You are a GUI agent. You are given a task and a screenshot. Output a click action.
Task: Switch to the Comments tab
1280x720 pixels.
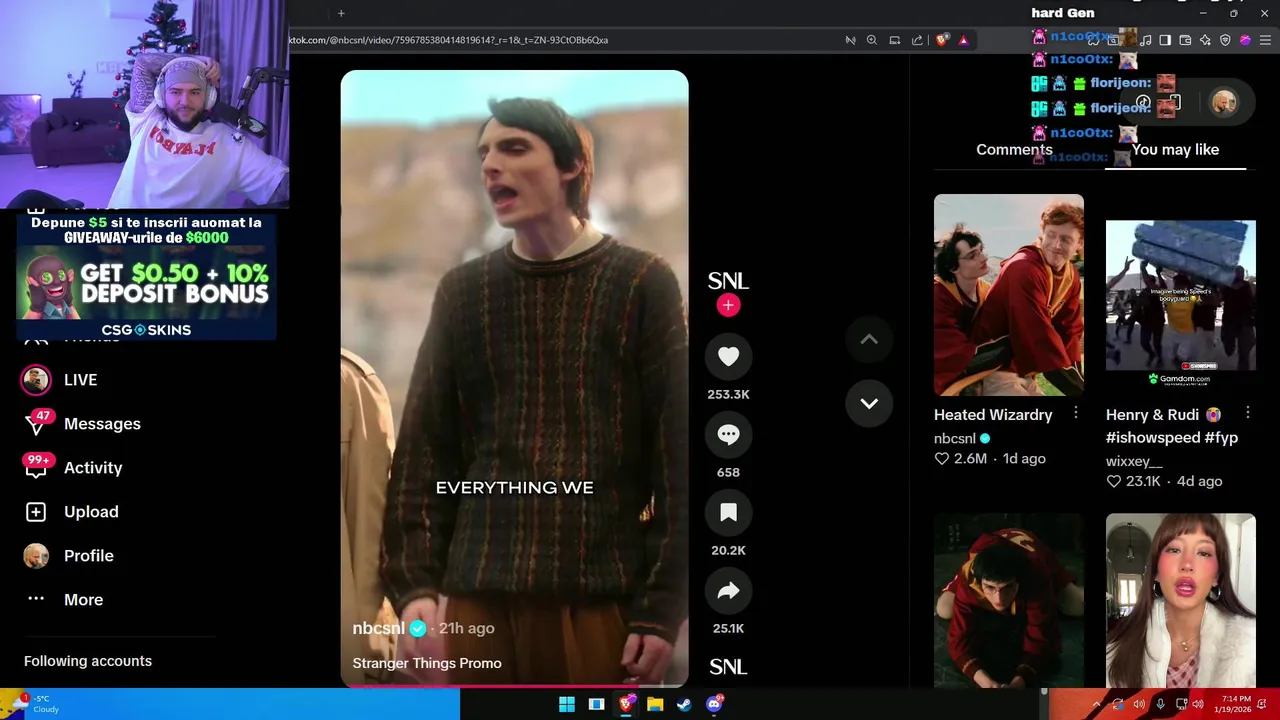1014,149
